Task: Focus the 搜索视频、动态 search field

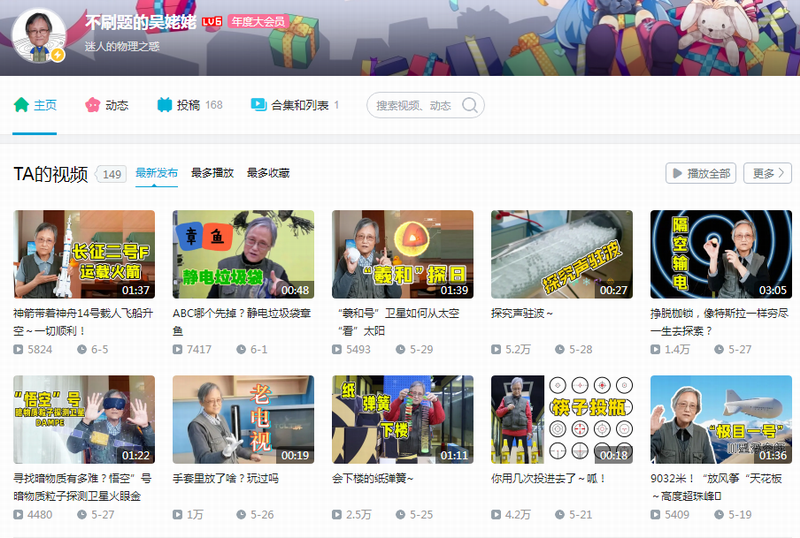Action: point(415,105)
